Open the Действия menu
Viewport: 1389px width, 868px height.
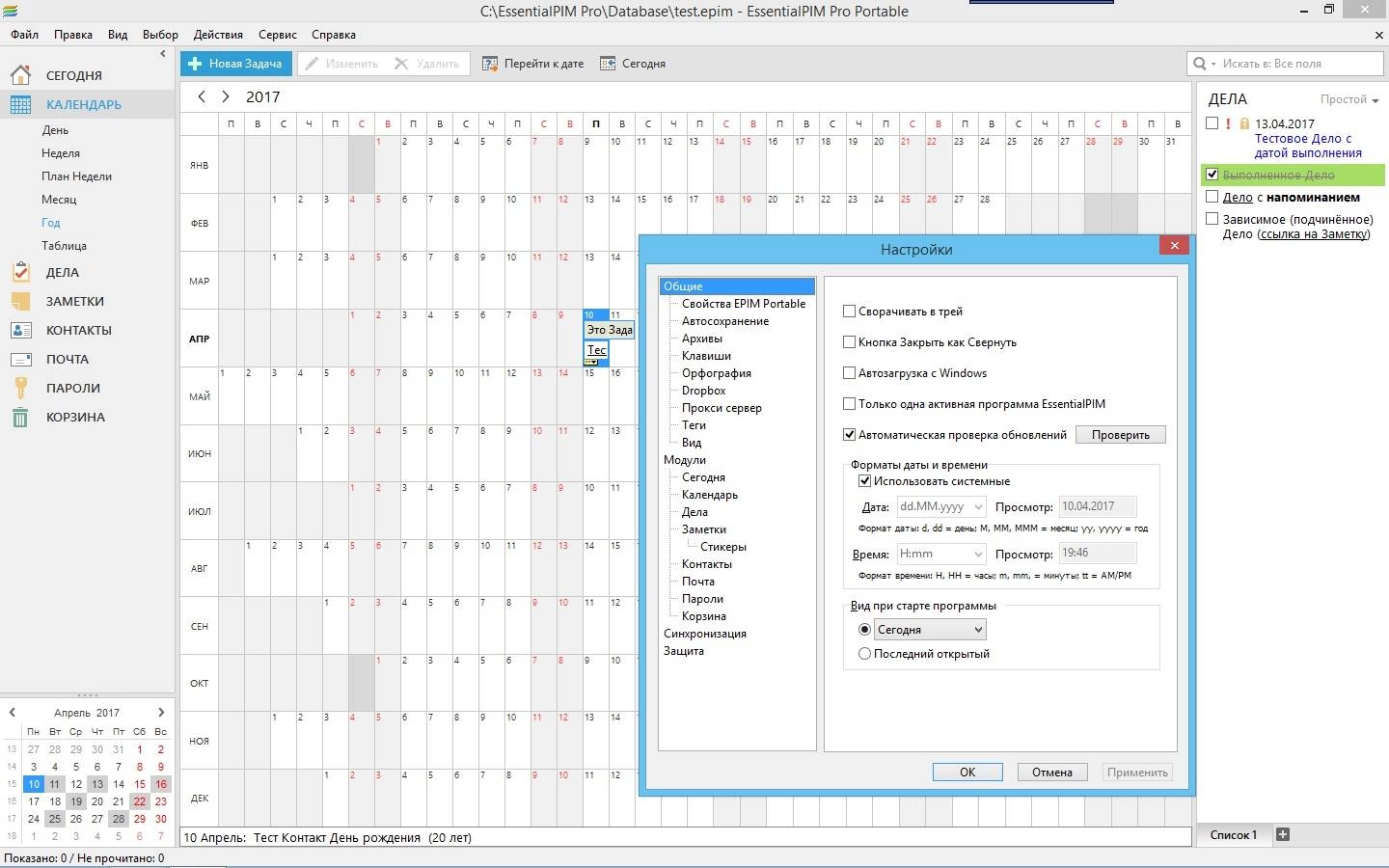[218, 35]
